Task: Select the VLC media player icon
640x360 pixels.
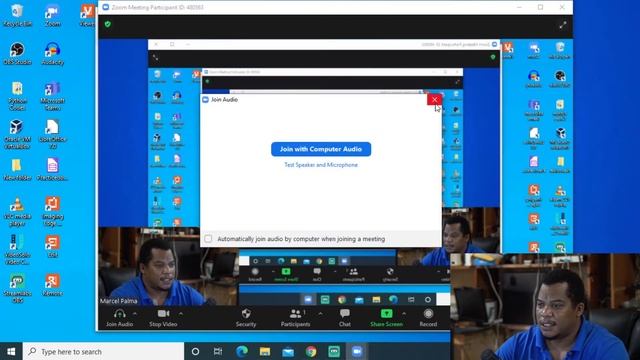Action: tap(17, 211)
